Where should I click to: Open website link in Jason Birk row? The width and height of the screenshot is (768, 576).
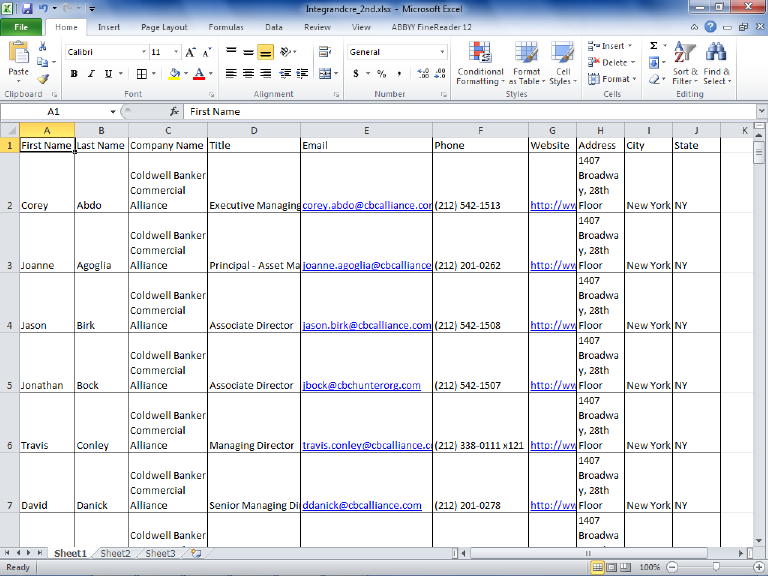click(x=552, y=326)
